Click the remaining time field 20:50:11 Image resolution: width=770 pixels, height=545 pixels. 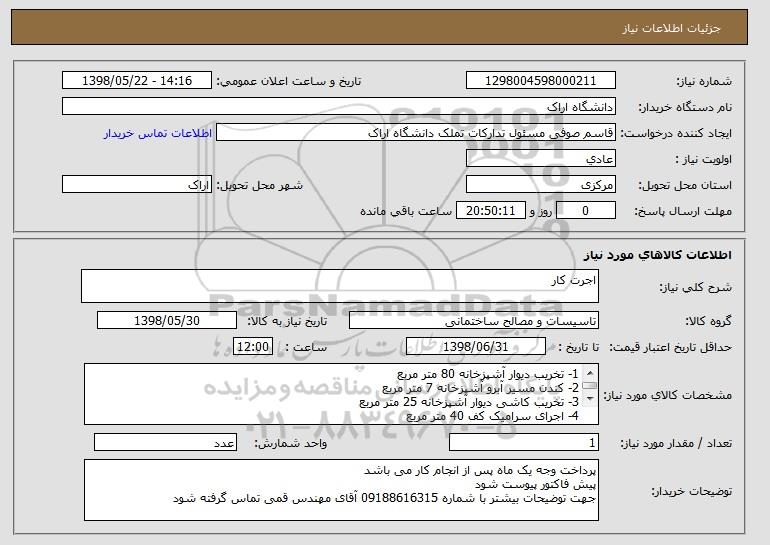pyautogui.click(x=491, y=211)
